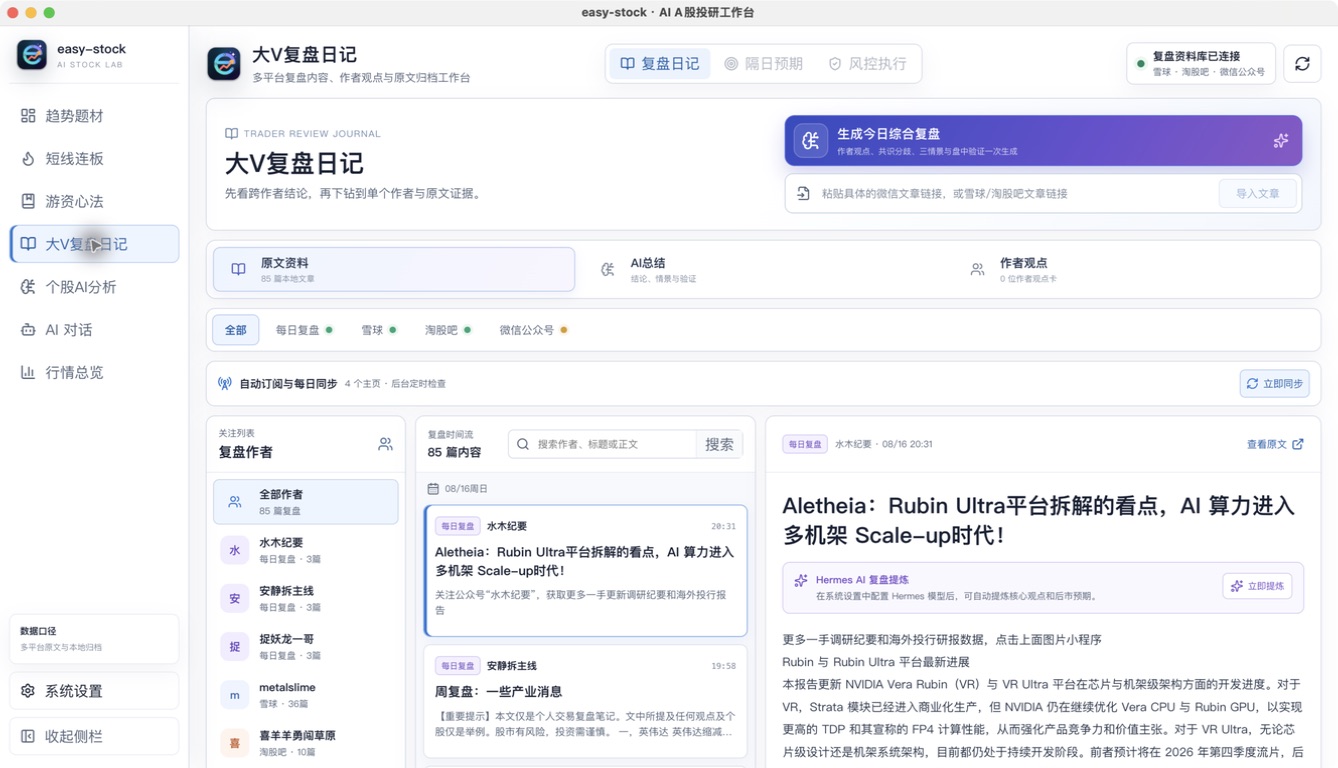Image resolution: width=1338 pixels, height=768 pixels.
Task: Click the import file icon beside link field
Action: coord(803,194)
